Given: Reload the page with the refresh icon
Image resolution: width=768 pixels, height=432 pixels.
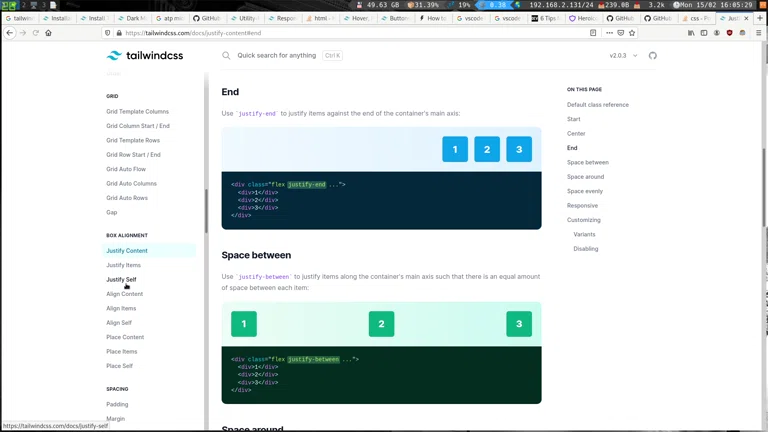Looking at the screenshot, I should click(x=36, y=33).
